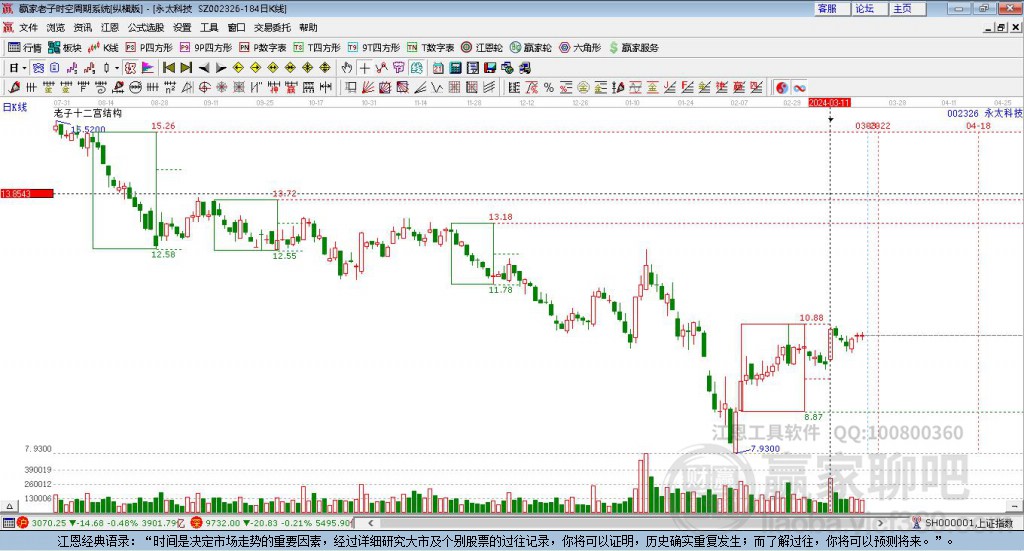The image size is (1024, 551).
Task: Click the 002326 永太科技 stock label
Action: [984, 113]
